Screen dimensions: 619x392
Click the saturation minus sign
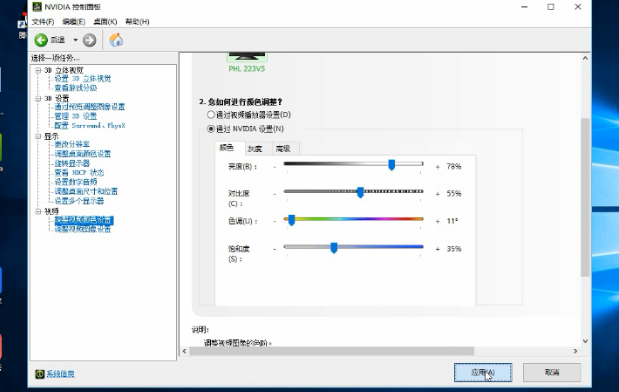(275, 249)
